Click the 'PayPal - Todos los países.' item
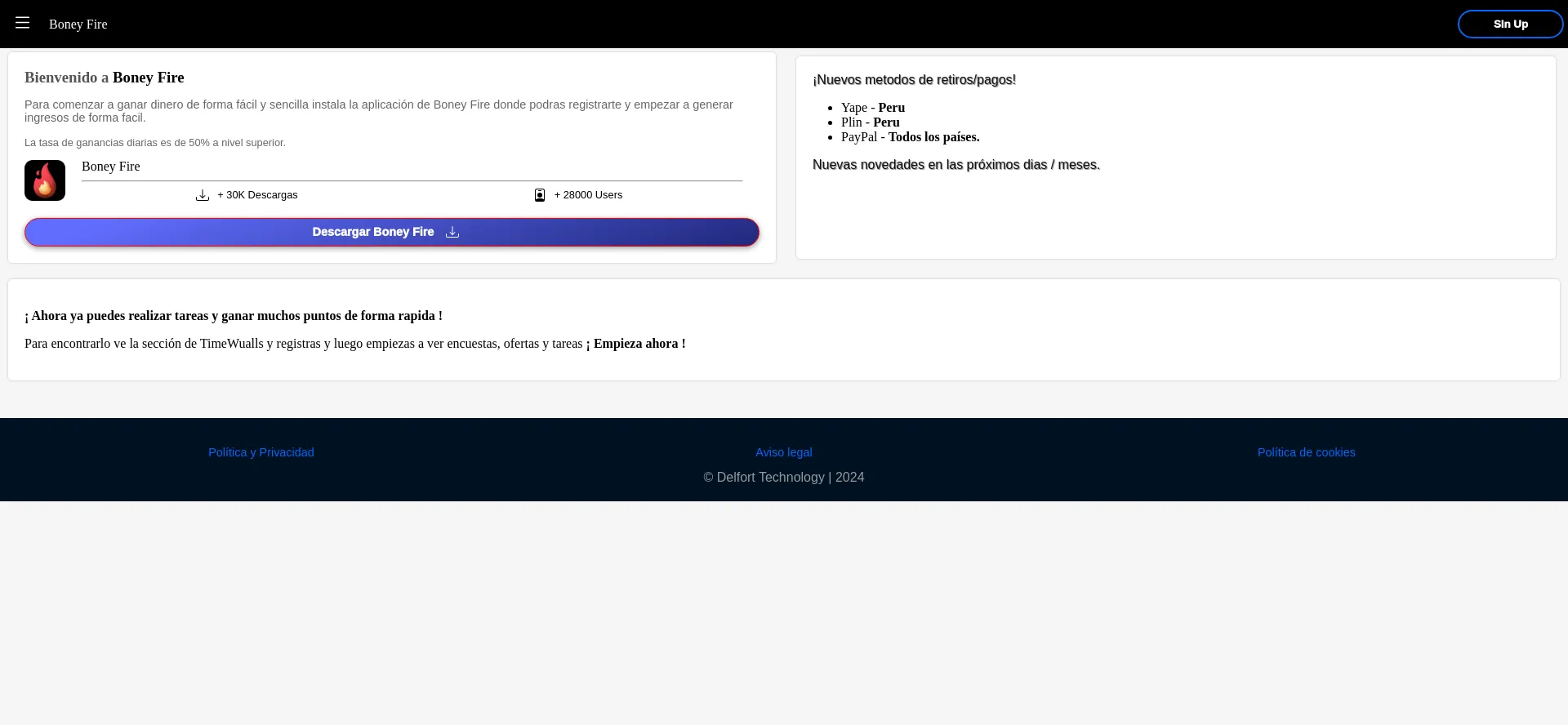Screen dimensions: 1568x725 point(911,137)
